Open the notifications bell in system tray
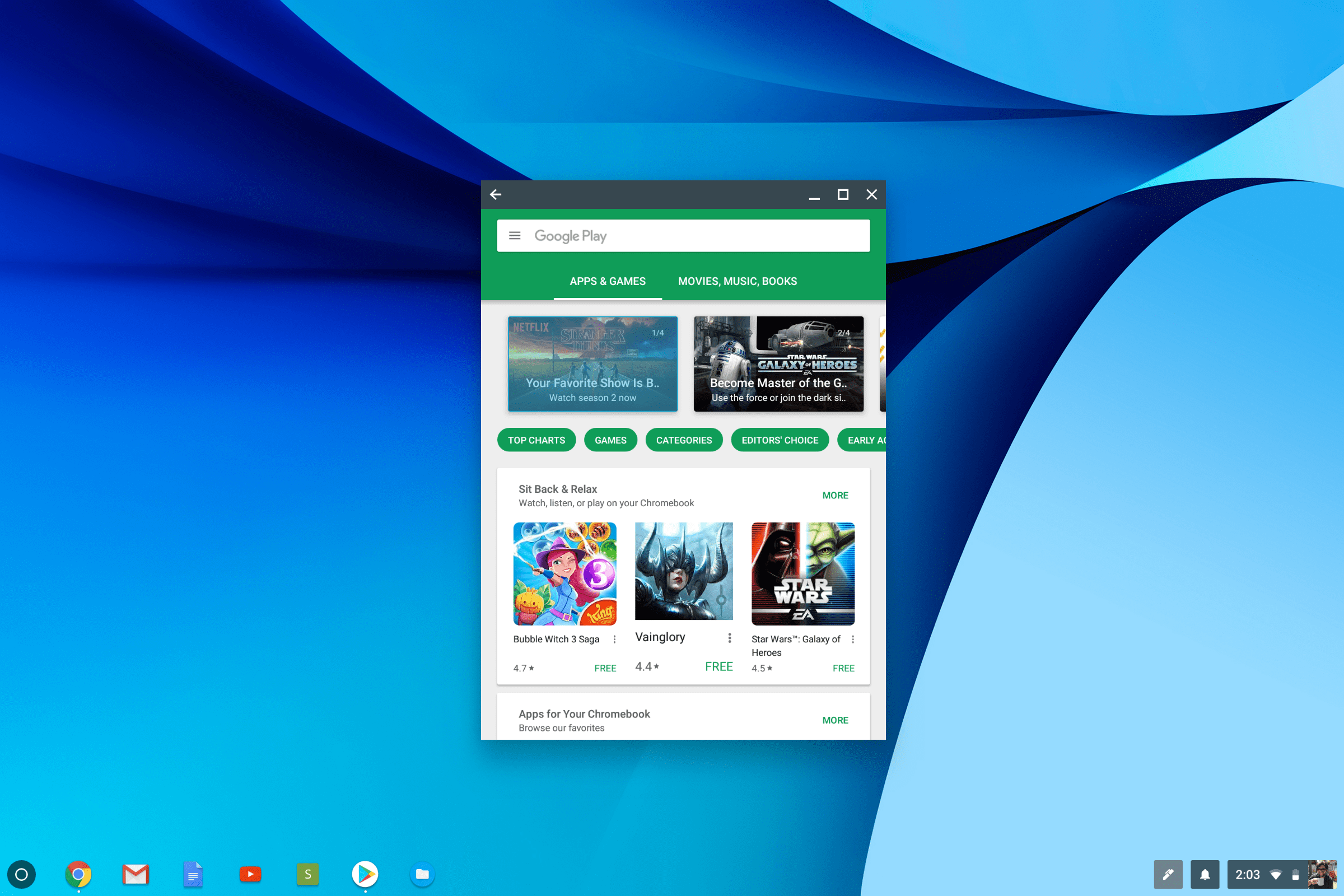 coord(1205,874)
